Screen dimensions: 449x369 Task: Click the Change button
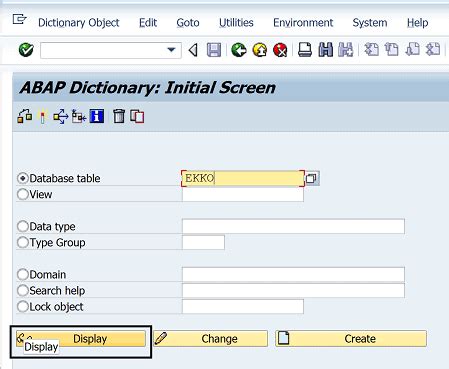[x=211, y=339]
